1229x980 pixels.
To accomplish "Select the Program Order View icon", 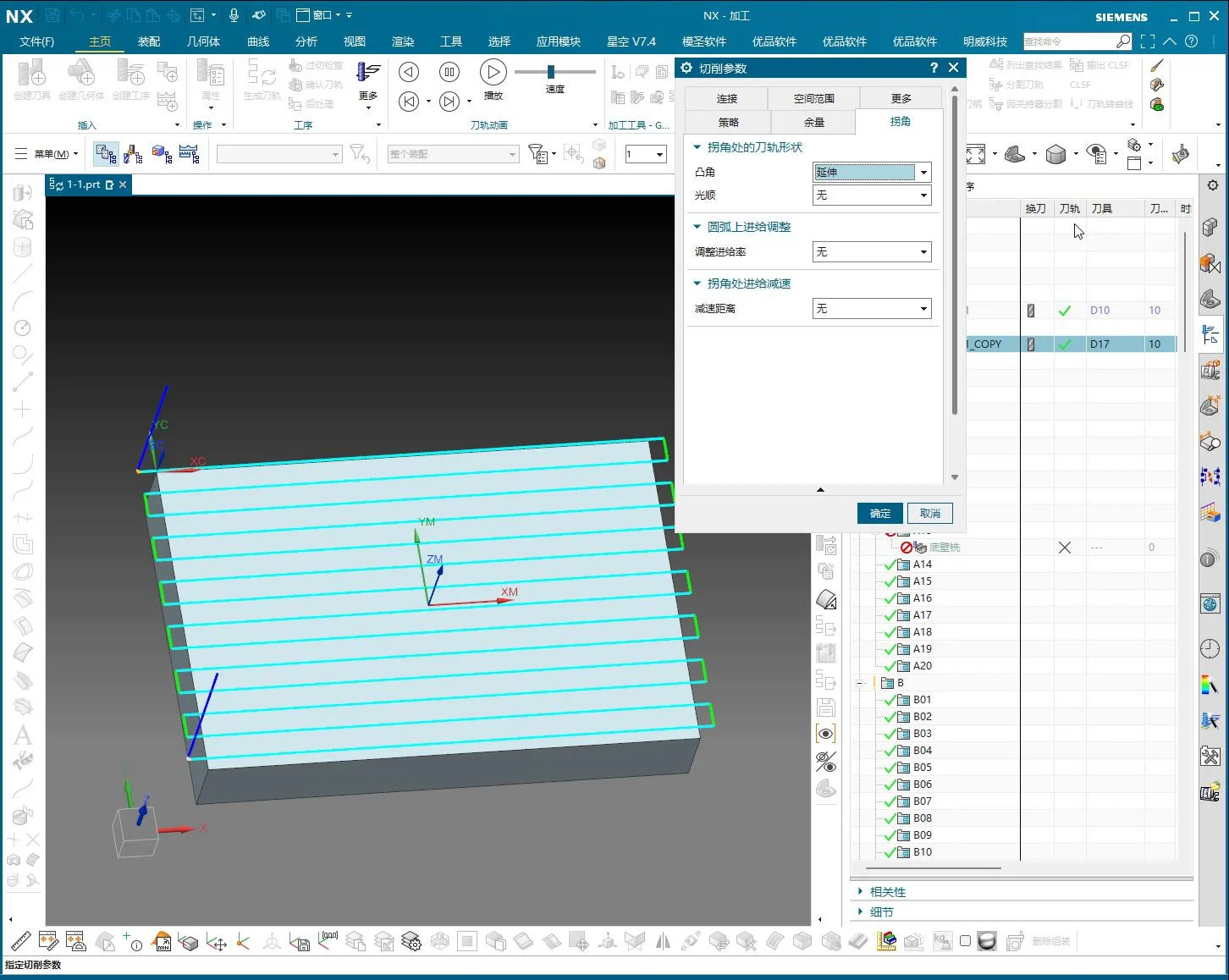I will pos(106,153).
